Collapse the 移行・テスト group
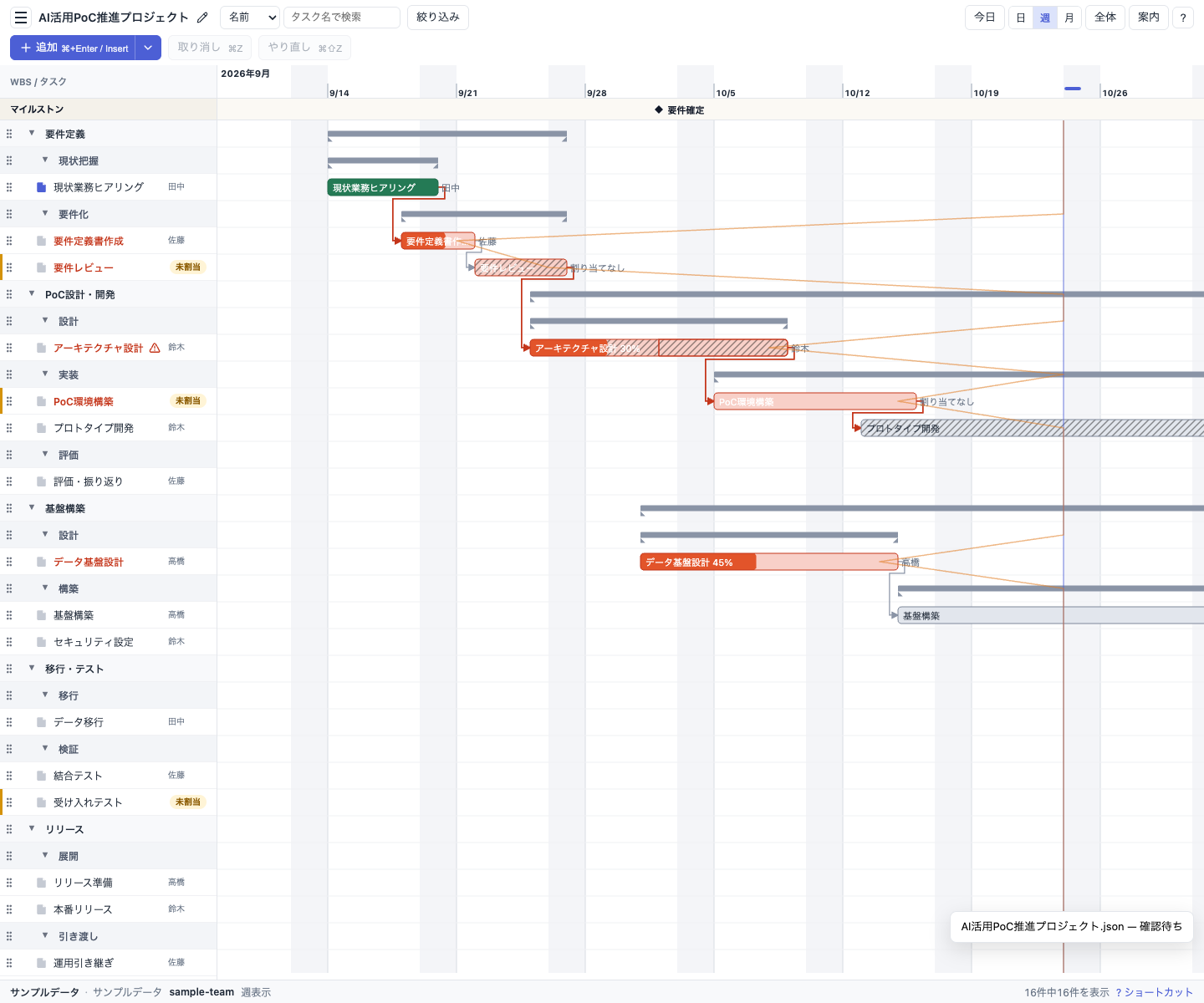The height and width of the screenshot is (1003, 1204). 32,669
